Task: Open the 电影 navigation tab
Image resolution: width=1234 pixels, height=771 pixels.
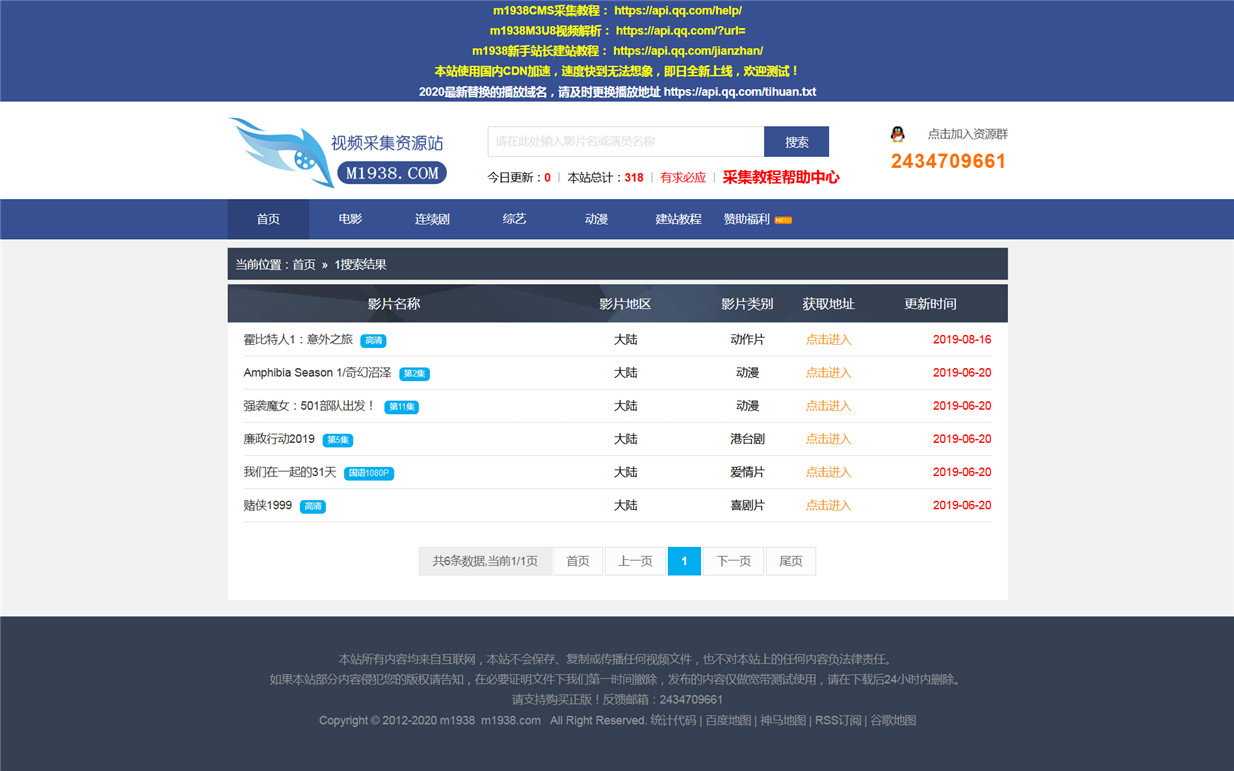Action: (x=350, y=219)
